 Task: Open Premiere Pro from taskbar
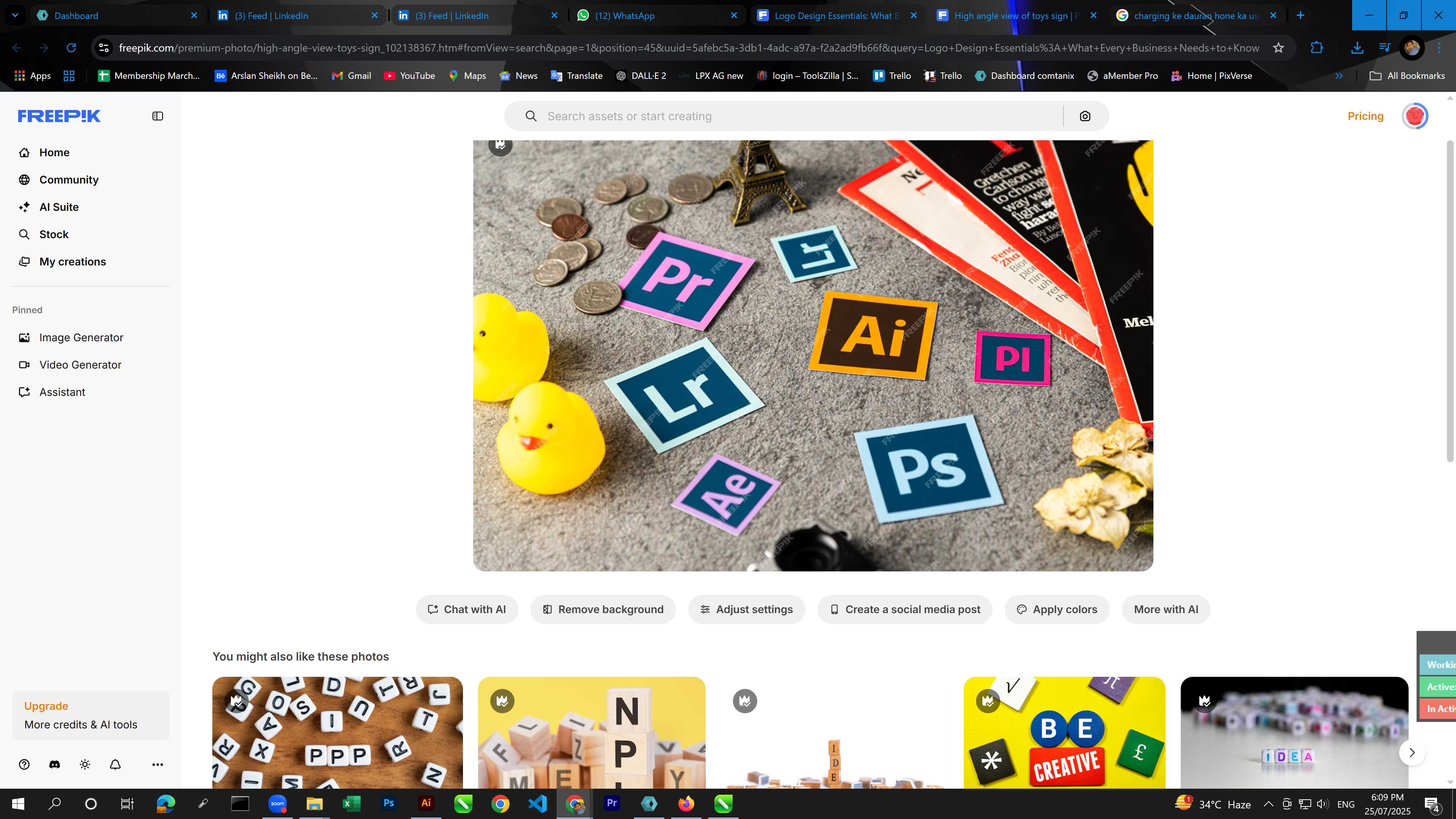612,803
